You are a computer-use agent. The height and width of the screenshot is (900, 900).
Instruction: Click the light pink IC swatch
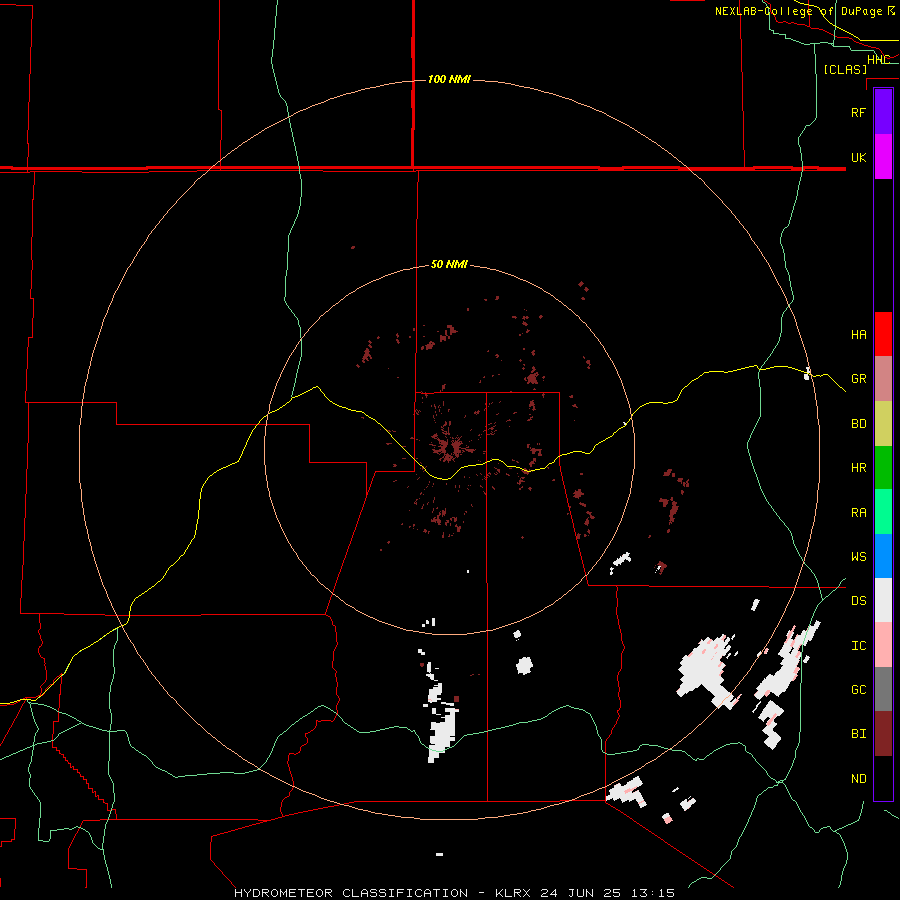coord(883,645)
